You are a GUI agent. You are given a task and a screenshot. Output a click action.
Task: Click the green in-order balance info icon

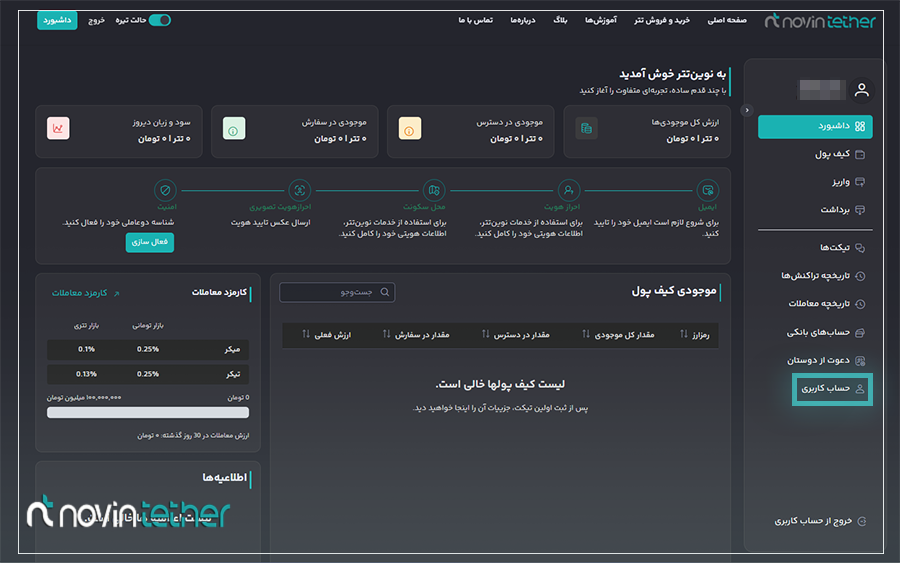[x=234, y=128]
